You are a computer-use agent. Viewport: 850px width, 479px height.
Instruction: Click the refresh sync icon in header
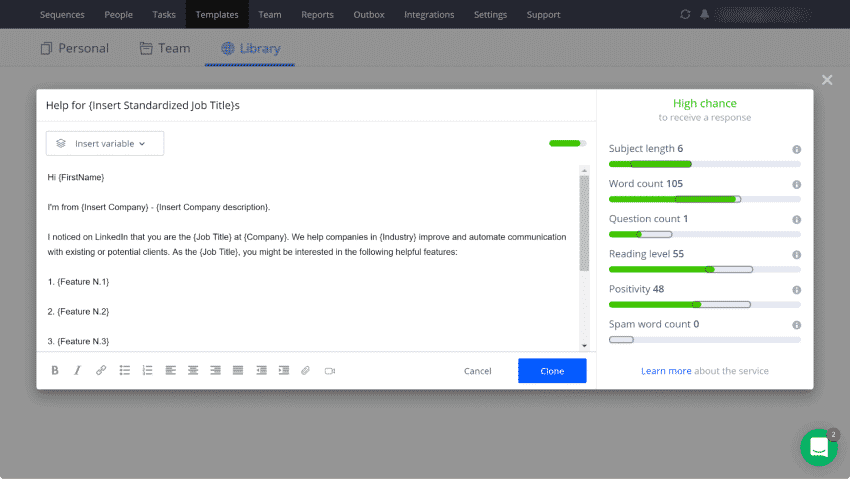coord(685,15)
